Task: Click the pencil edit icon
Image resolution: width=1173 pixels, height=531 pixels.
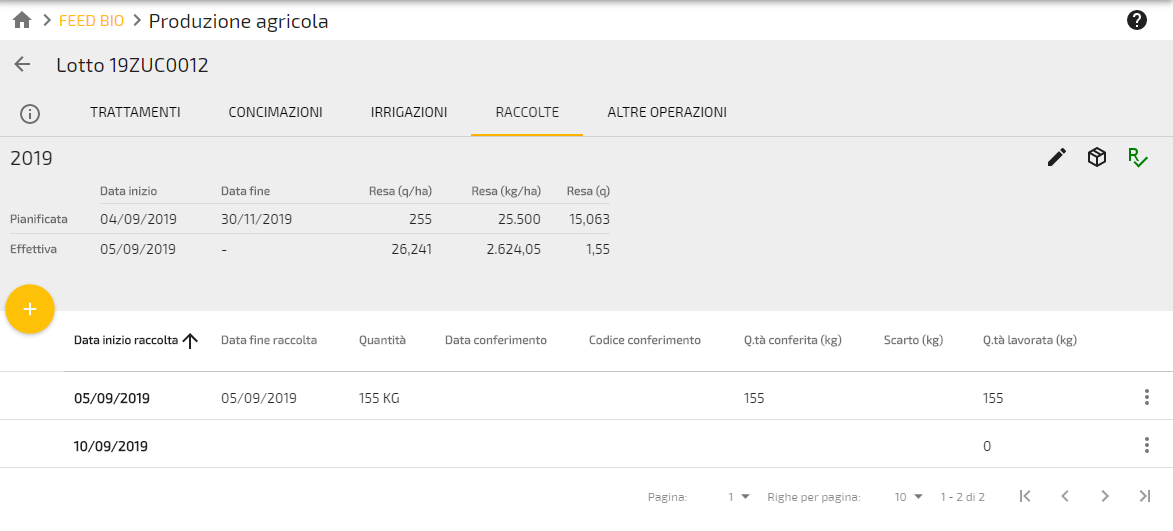Action: click(1057, 157)
